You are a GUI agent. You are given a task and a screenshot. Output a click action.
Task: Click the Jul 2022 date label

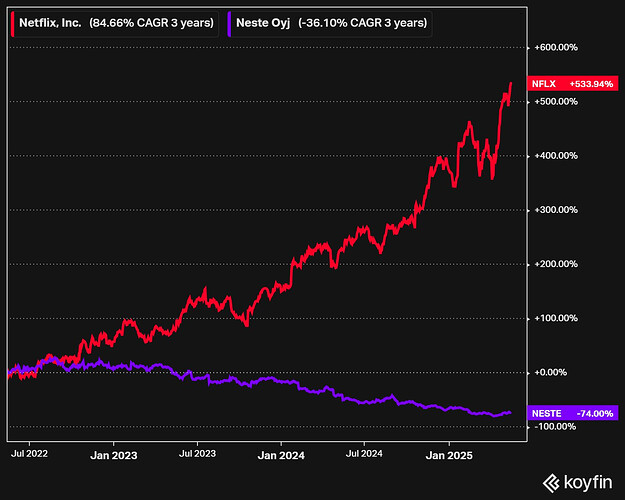point(29,454)
